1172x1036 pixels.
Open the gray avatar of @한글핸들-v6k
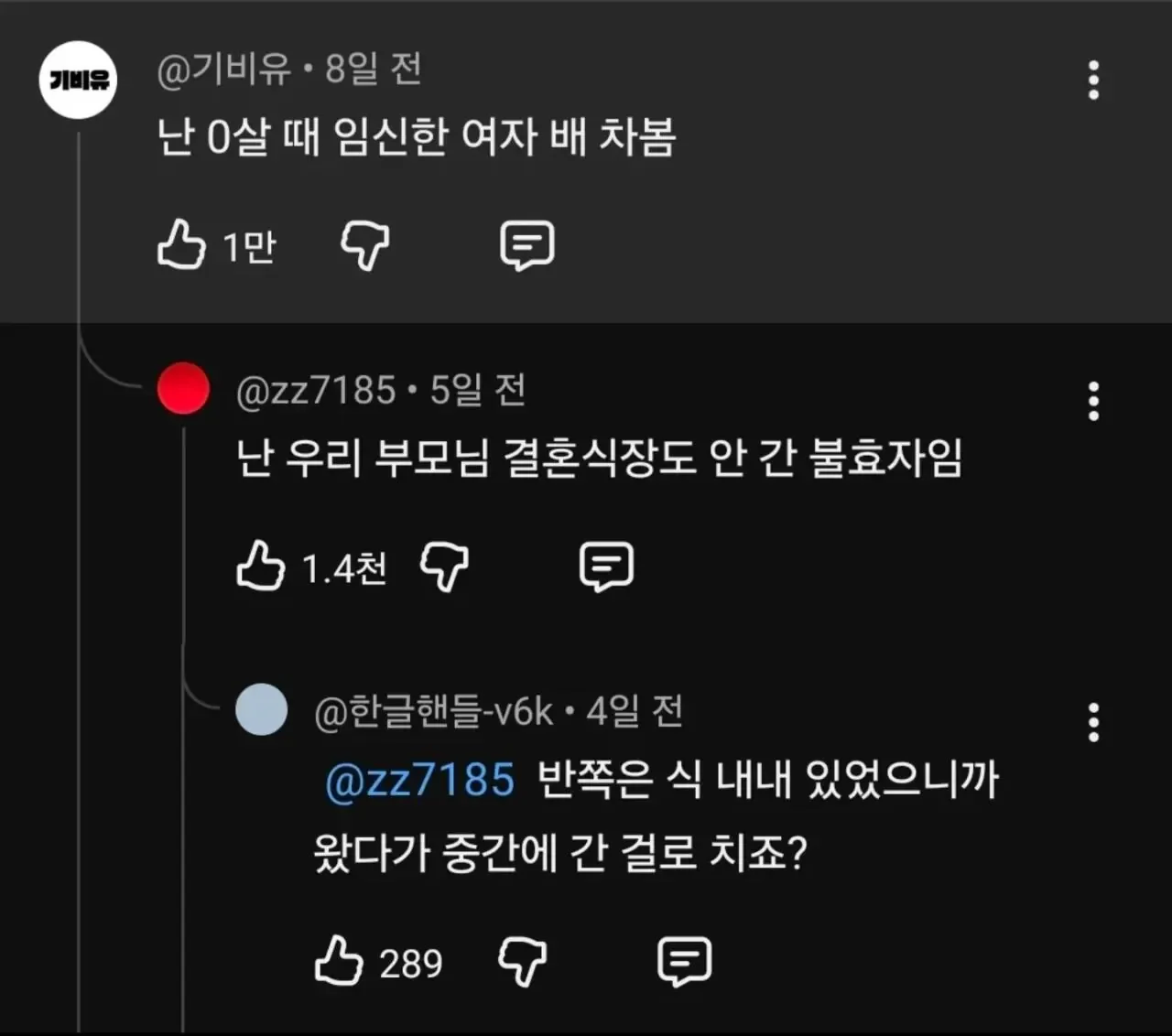(x=262, y=709)
